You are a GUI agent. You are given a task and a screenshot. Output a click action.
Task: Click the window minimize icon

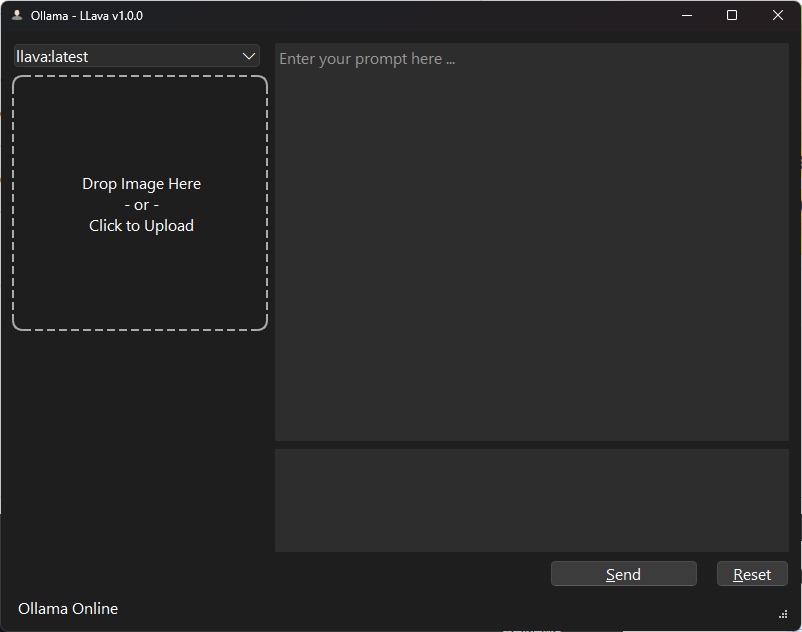point(686,15)
